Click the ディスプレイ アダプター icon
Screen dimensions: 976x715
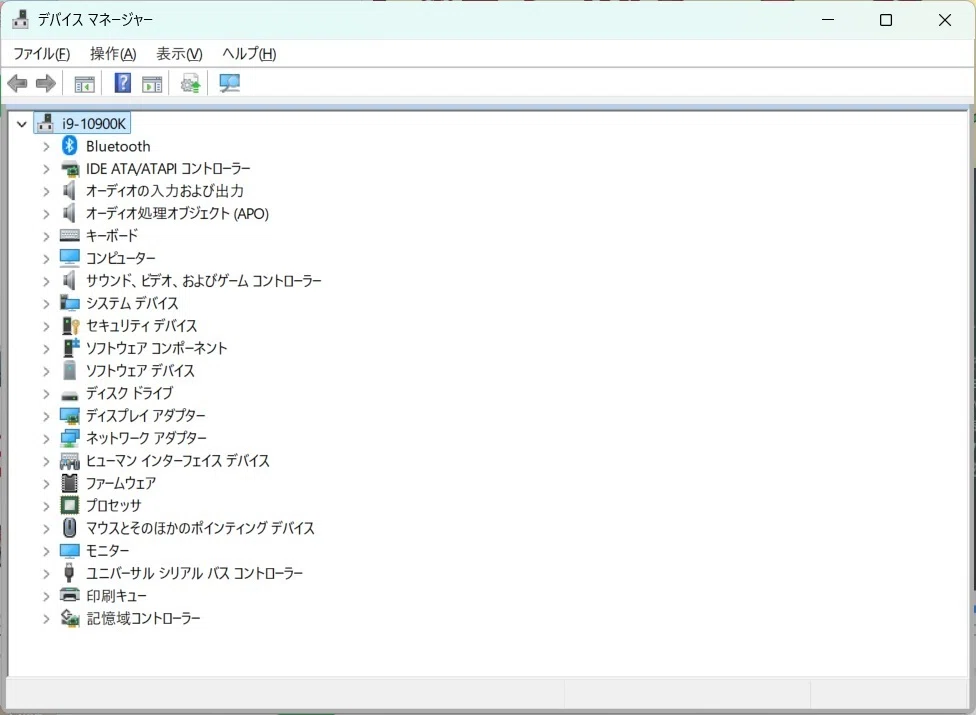pyautogui.click(x=70, y=416)
